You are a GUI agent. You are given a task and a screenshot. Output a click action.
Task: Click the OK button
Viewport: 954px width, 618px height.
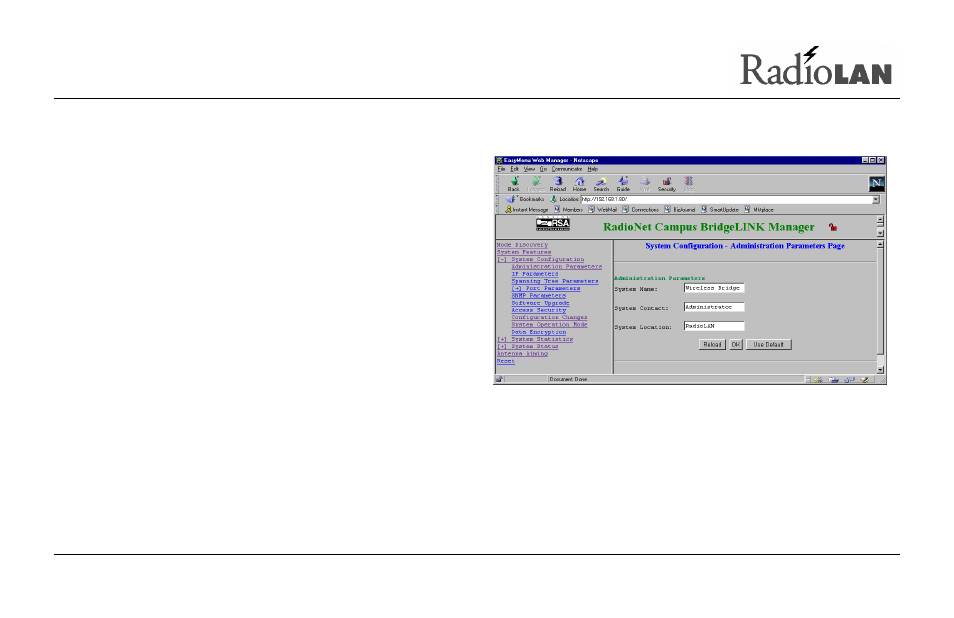[736, 344]
